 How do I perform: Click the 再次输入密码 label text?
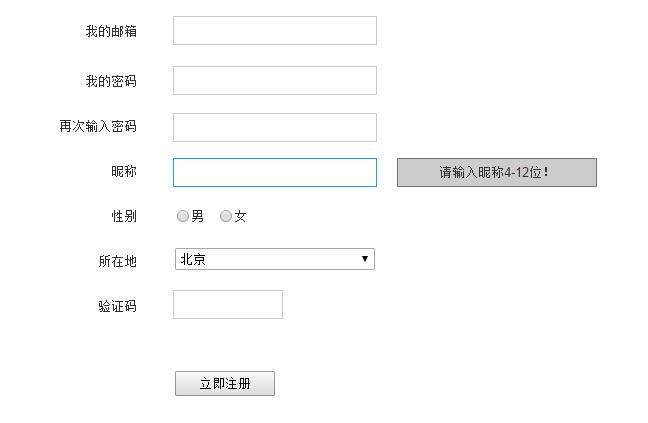coord(98,127)
